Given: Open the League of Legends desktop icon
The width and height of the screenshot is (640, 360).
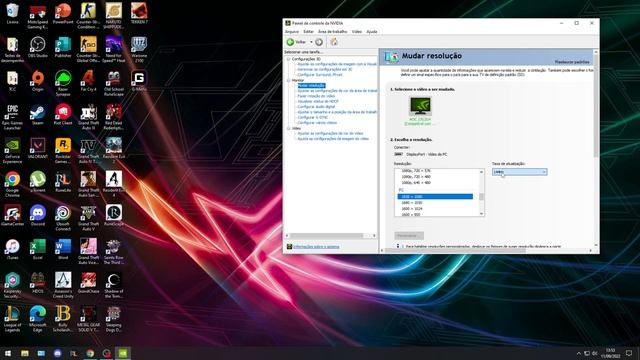Looking at the screenshot, I should (12, 319).
